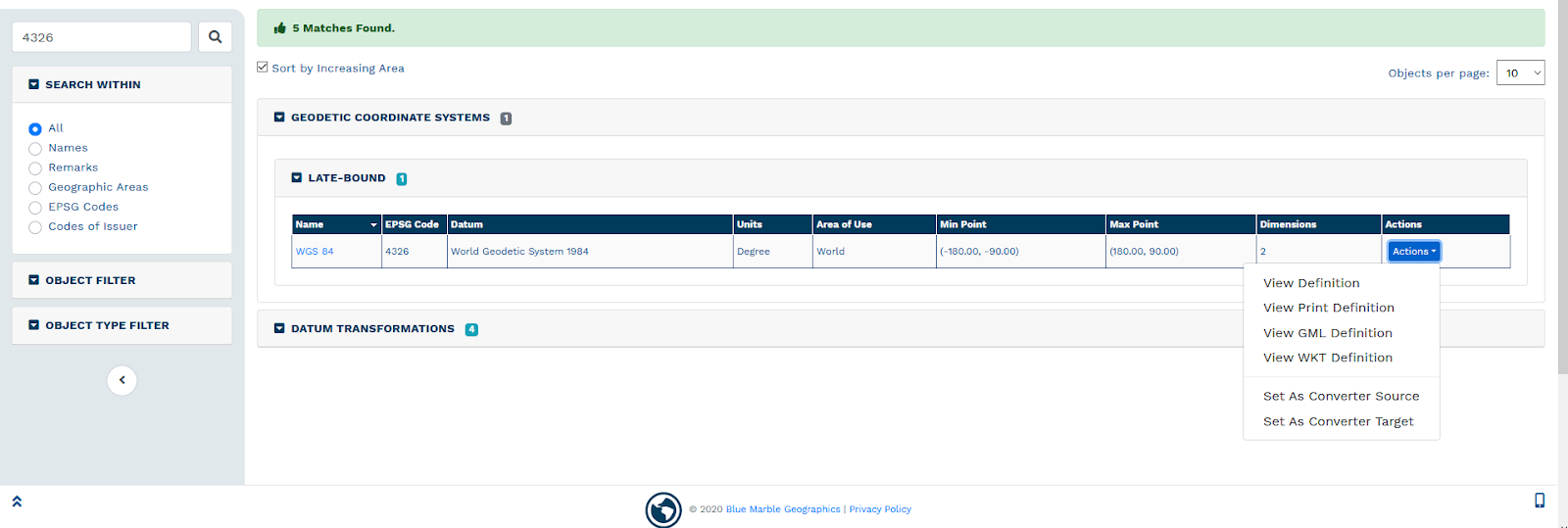Click the Geodetic Coordinate Systems count badge

click(506, 119)
